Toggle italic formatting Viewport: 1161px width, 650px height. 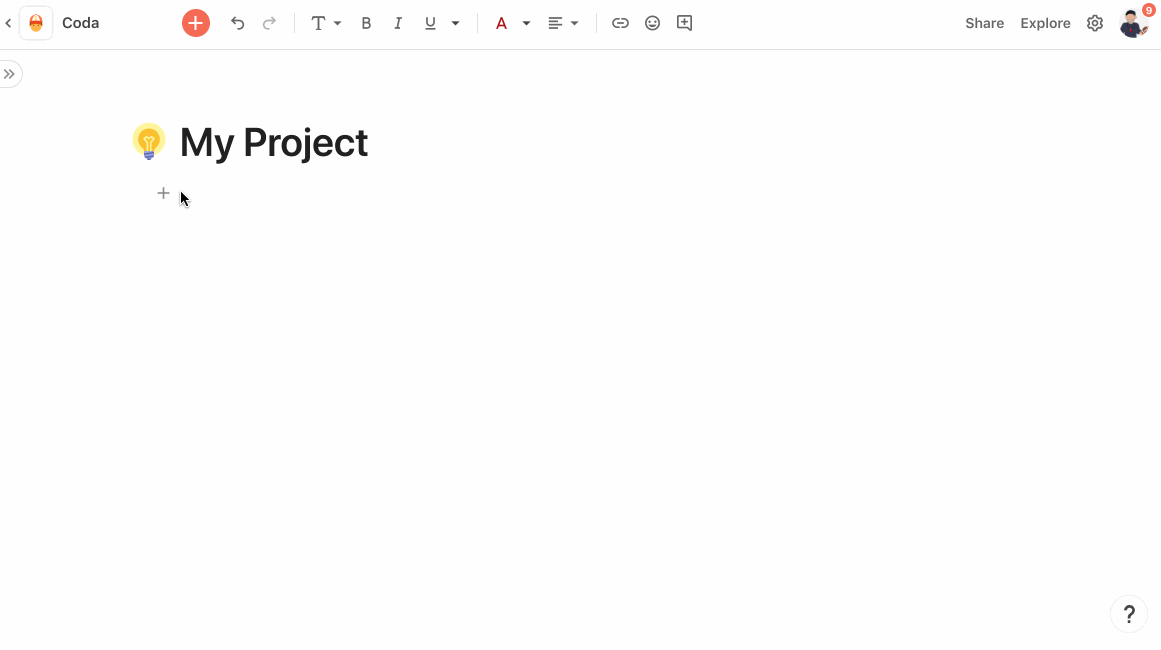[398, 23]
